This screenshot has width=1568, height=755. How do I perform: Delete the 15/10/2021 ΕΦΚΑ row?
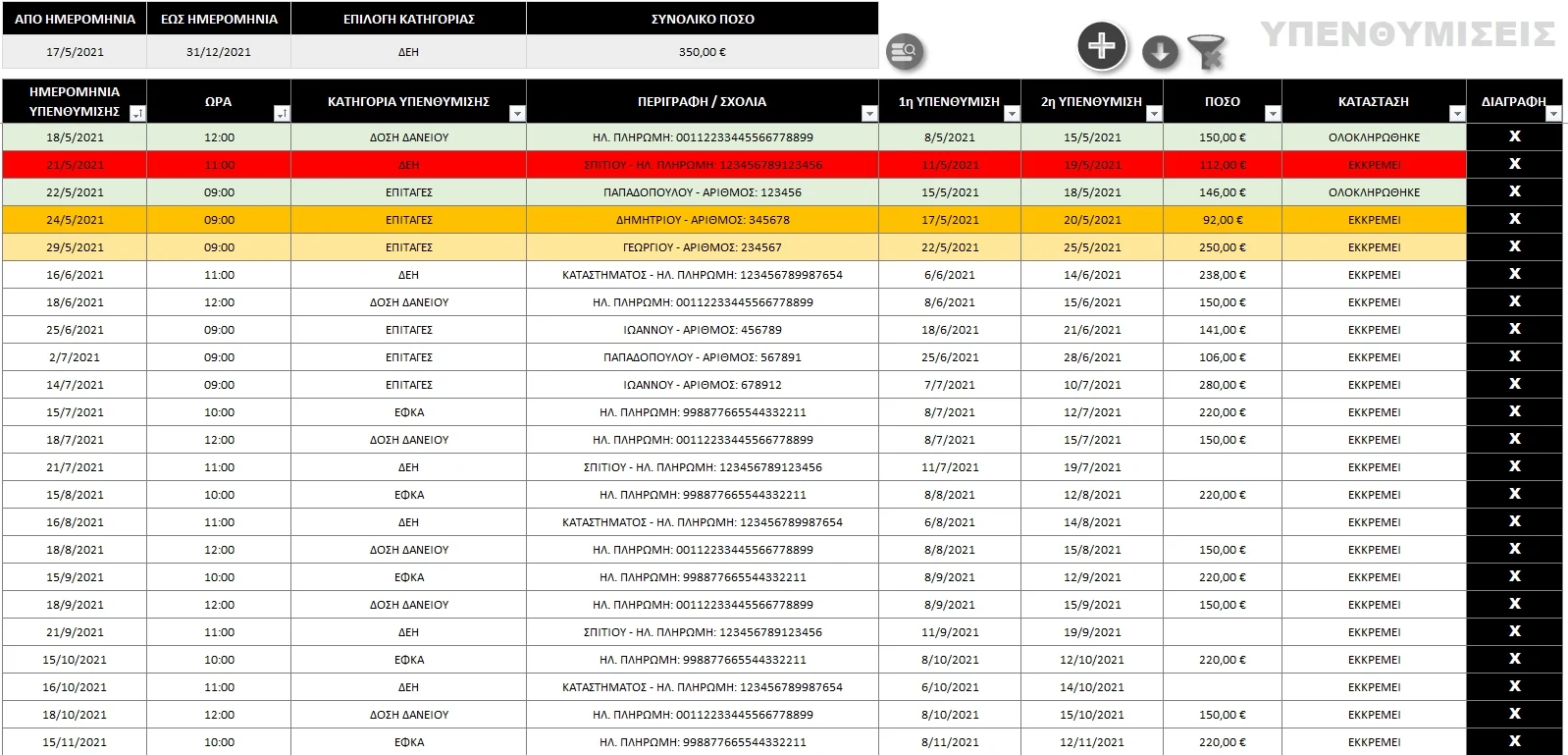tap(1514, 659)
